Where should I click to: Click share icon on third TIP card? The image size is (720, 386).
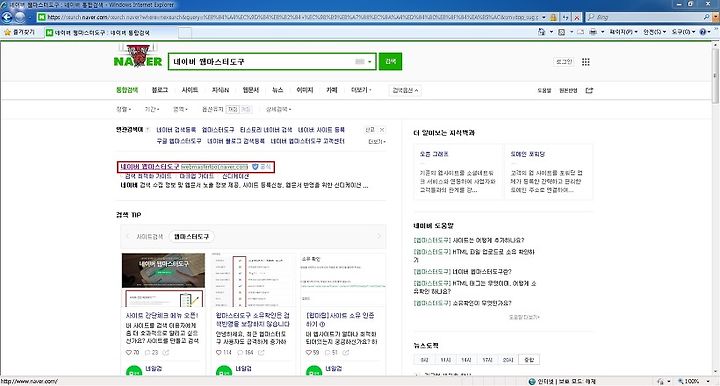tap(346, 352)
